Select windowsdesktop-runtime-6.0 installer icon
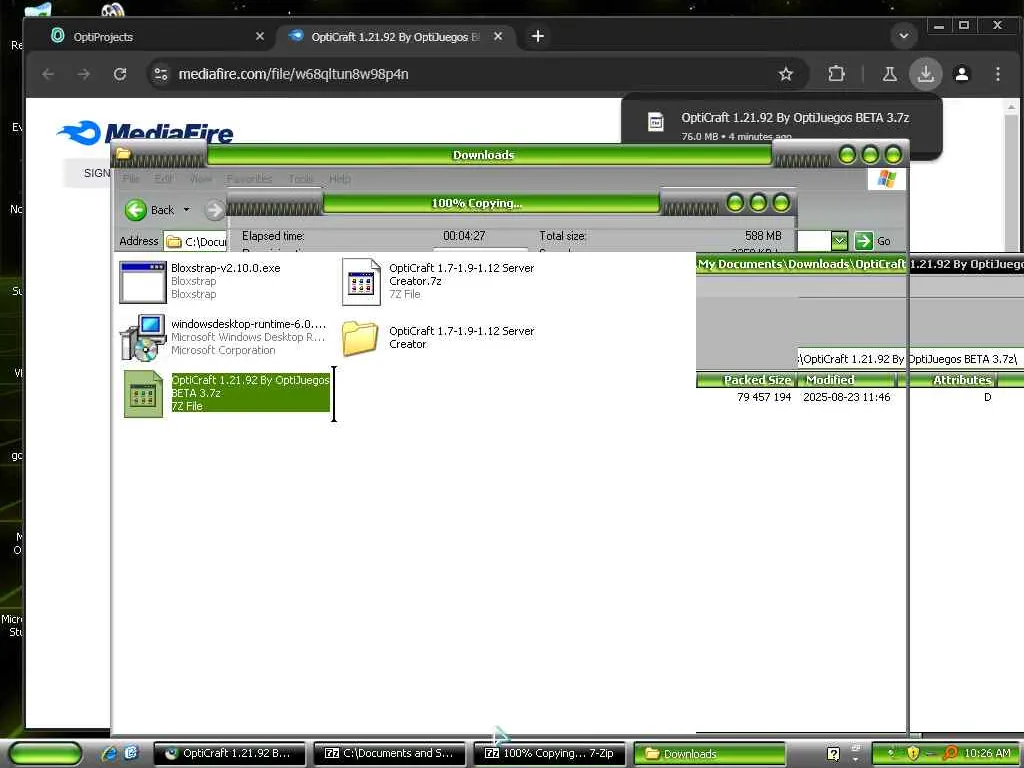The height and width of the screenshot is (768, 1024). 142,338
